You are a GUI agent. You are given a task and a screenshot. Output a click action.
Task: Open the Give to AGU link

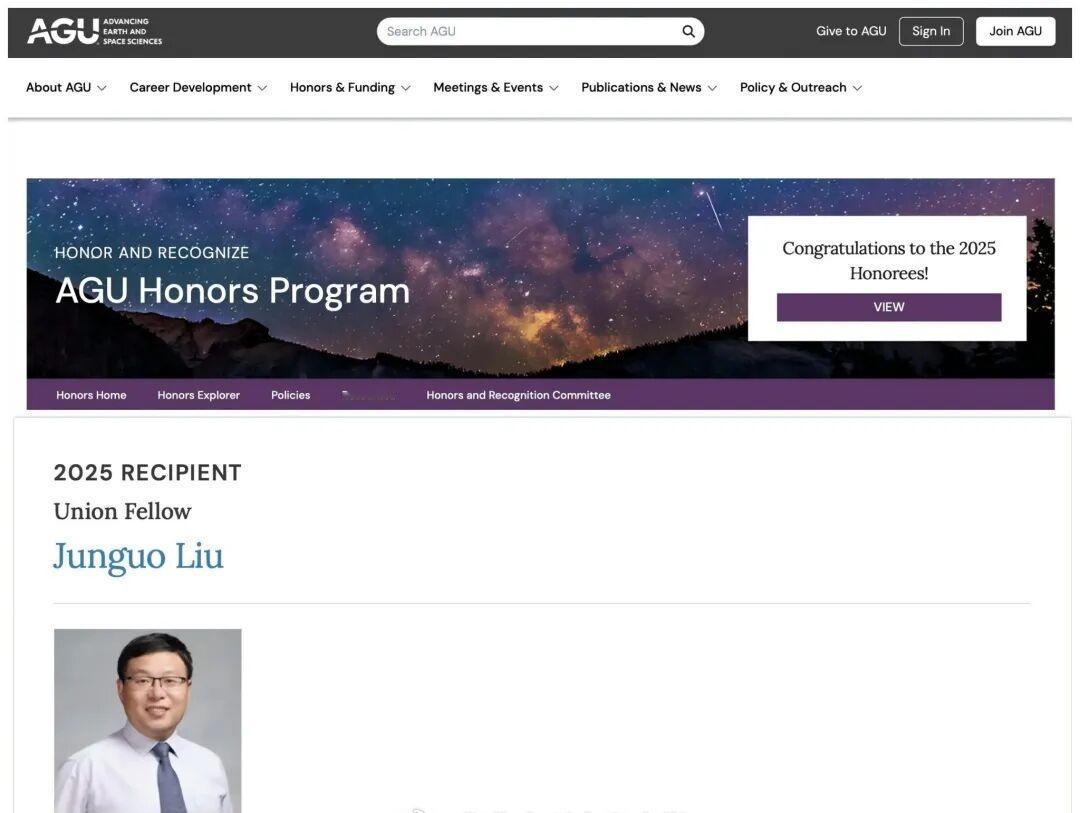(851, 31)
